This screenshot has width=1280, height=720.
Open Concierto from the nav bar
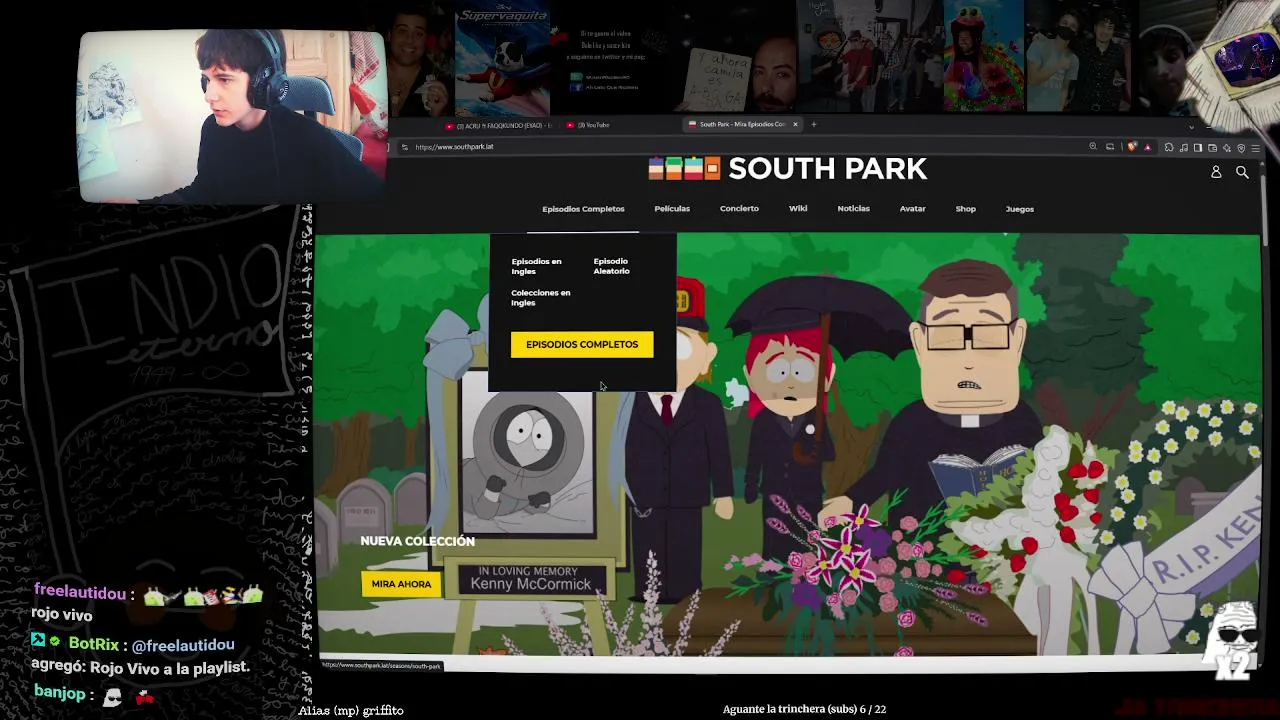pos(739,209)
